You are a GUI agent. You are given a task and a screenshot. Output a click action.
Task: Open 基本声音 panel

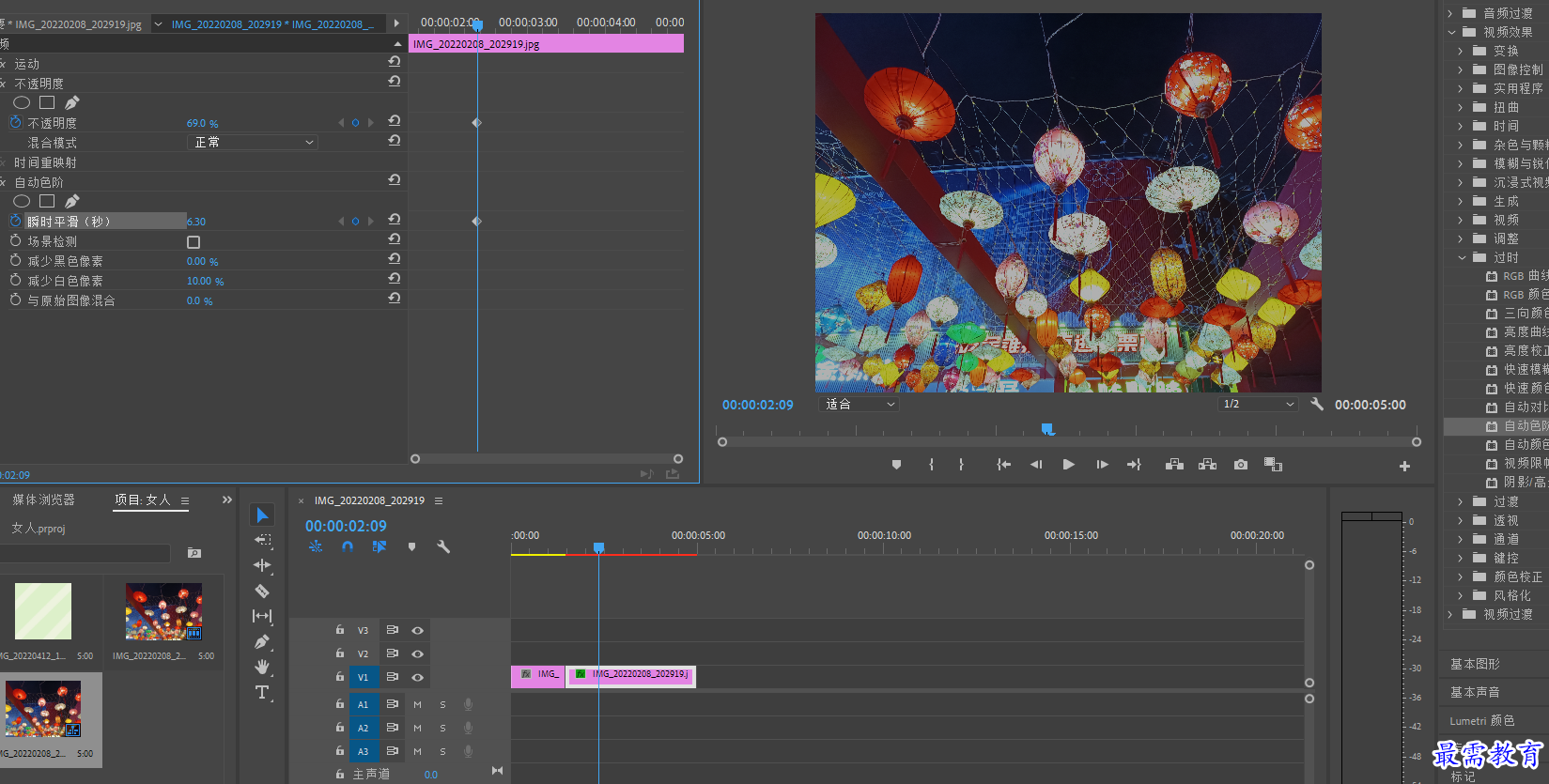[1475, 692]
